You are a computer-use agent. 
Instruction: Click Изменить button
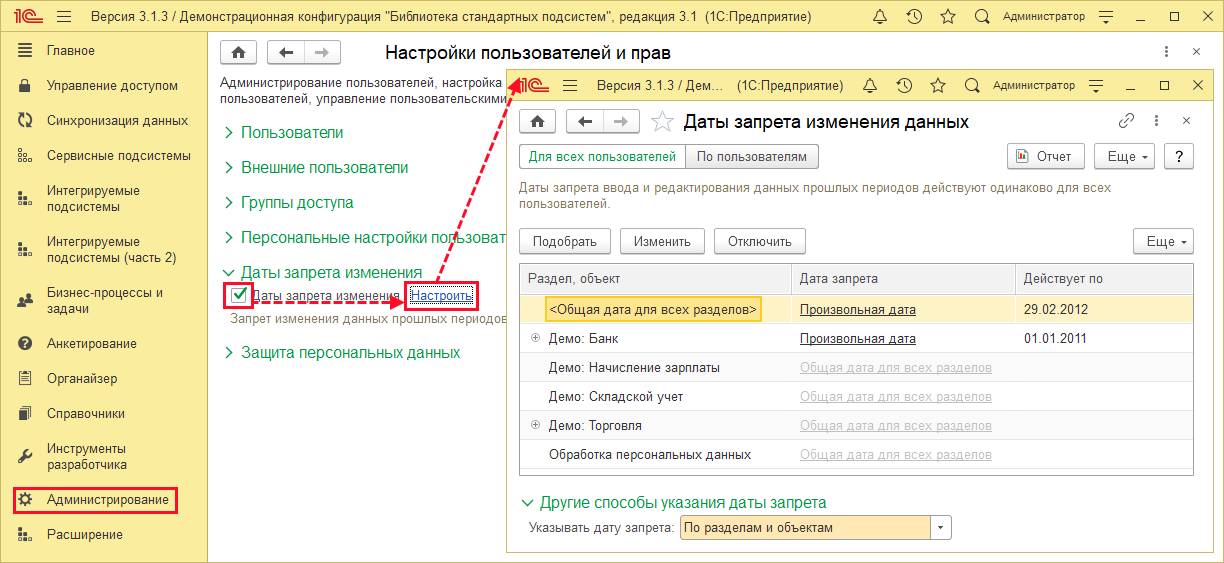click(662, 241)
